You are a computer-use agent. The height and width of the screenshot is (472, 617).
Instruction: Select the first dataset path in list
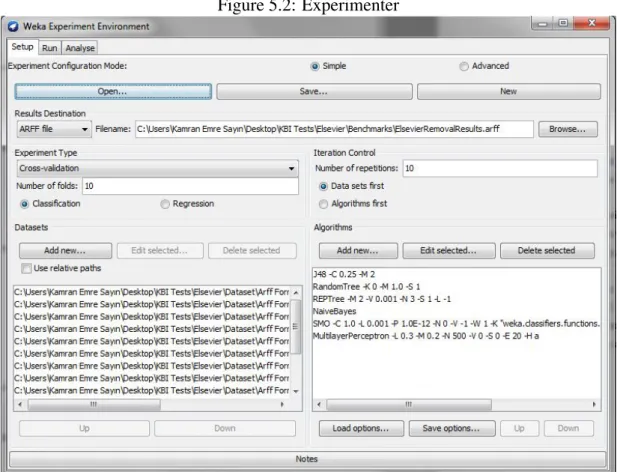tap(152, 292)
